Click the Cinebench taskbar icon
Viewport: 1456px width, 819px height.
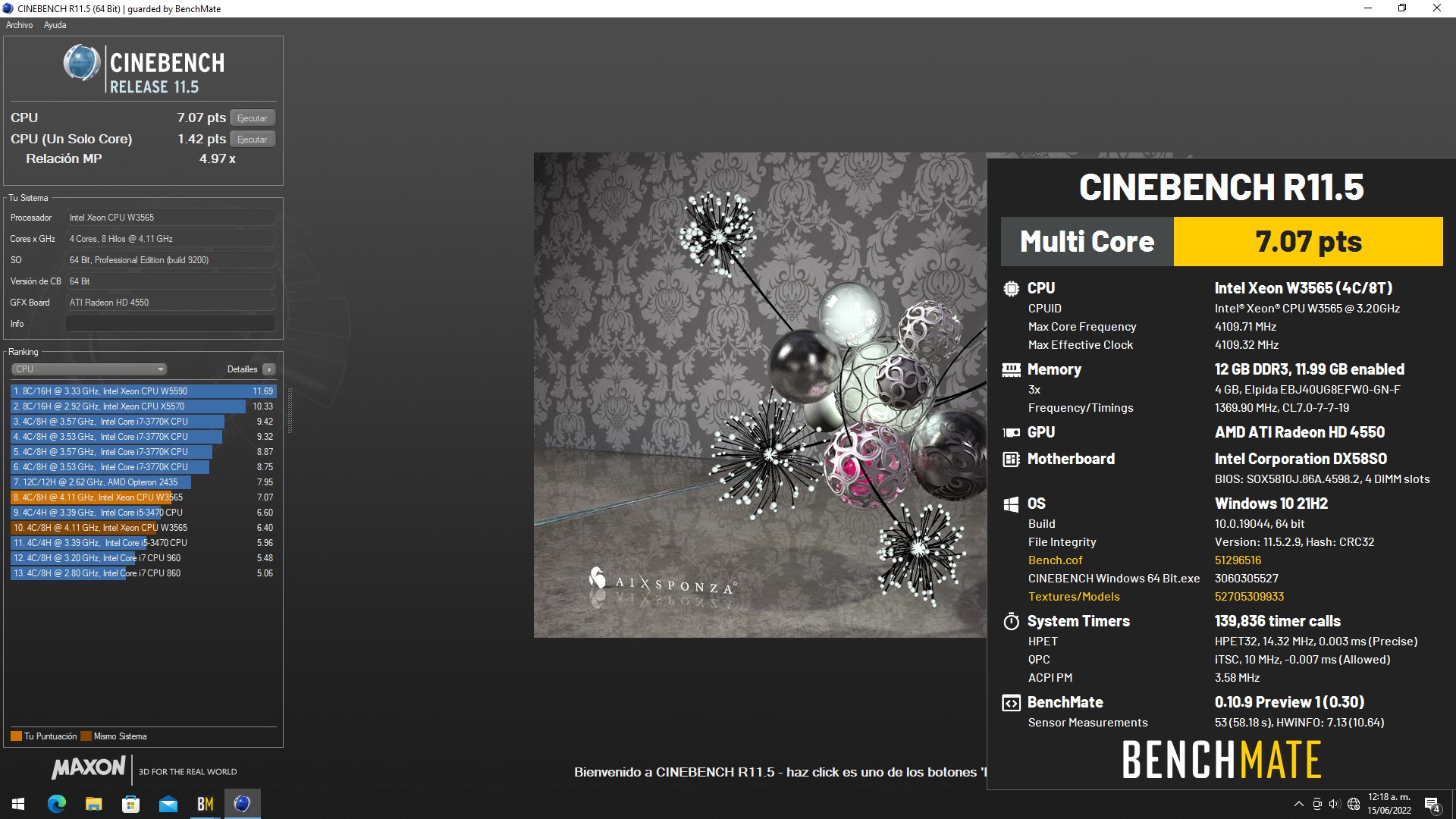[x=243, y=804]
